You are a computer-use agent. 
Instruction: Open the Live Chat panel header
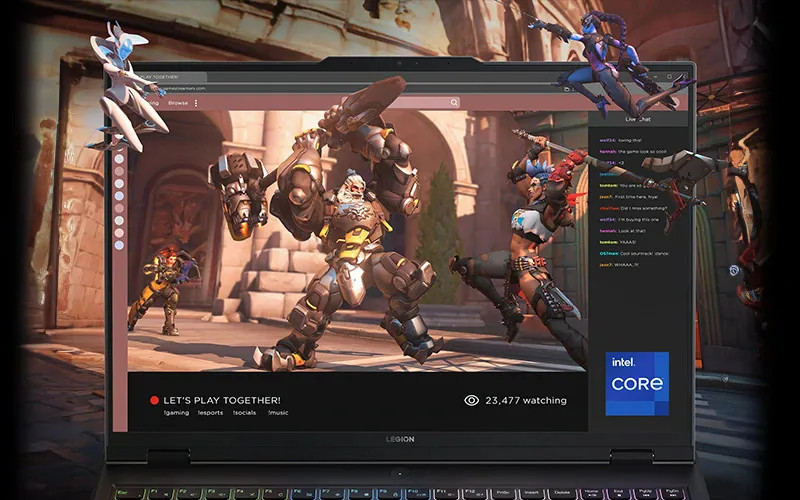coord(638,118)
